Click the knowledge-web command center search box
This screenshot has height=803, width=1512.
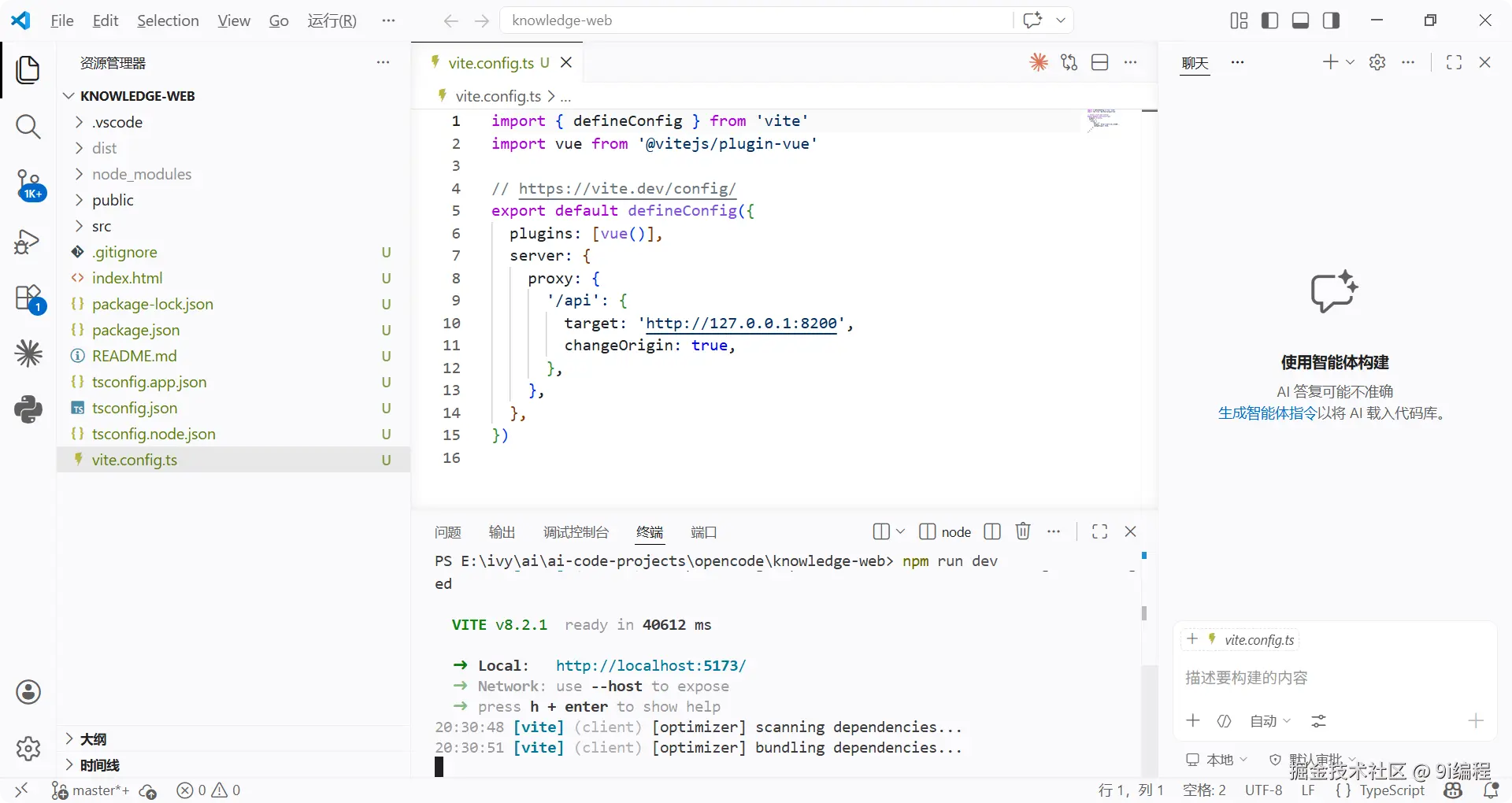click(756, 20)
